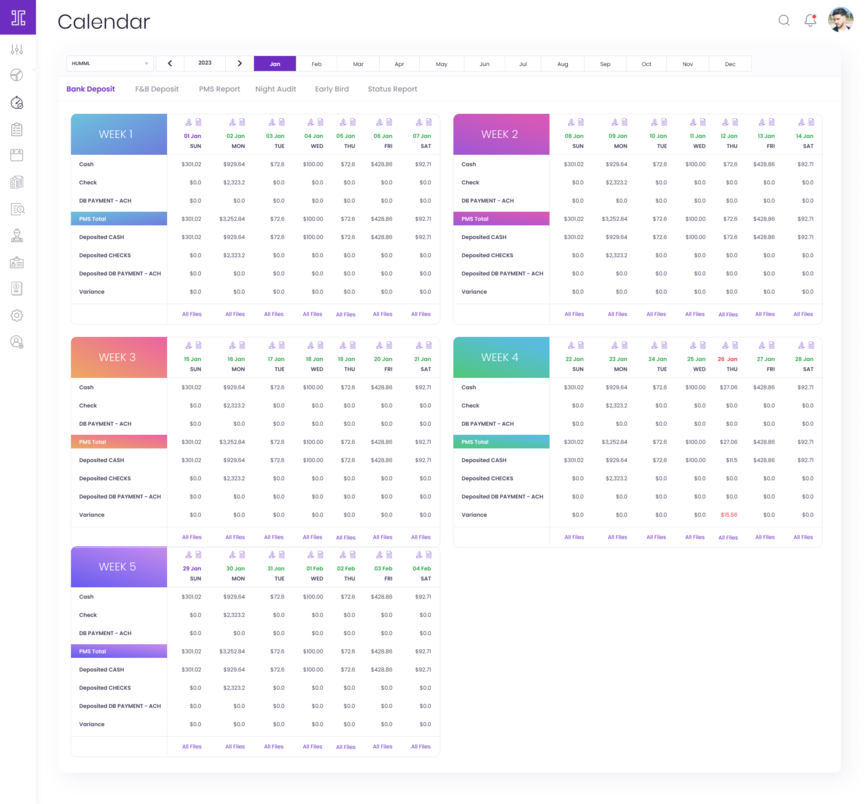865x804 pixels.
Task: Expand the HUMML property dropdown
Action: pos(110,63)
